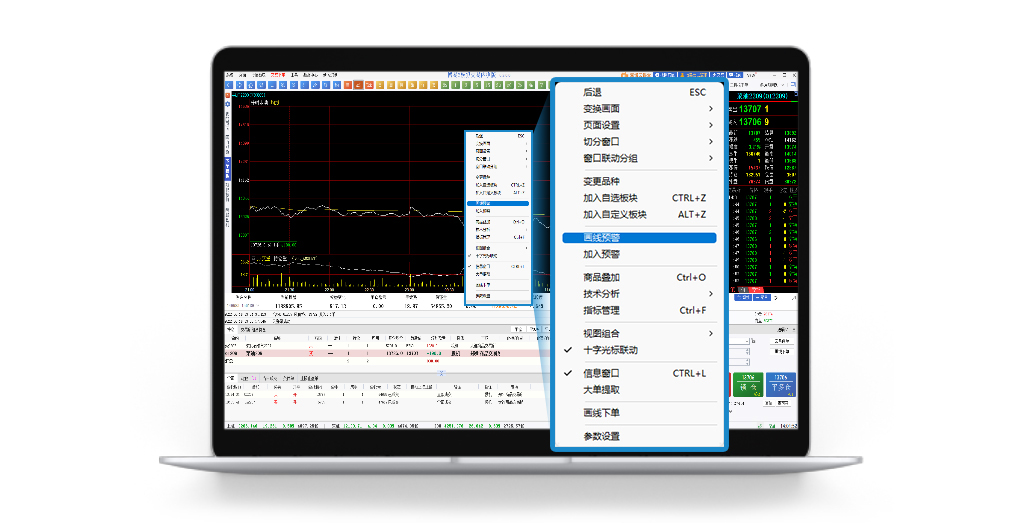Open 指标管理 from the menu
Image resolution: width=1024 pixels, height=523 pixels.
(x=639, y=310)
